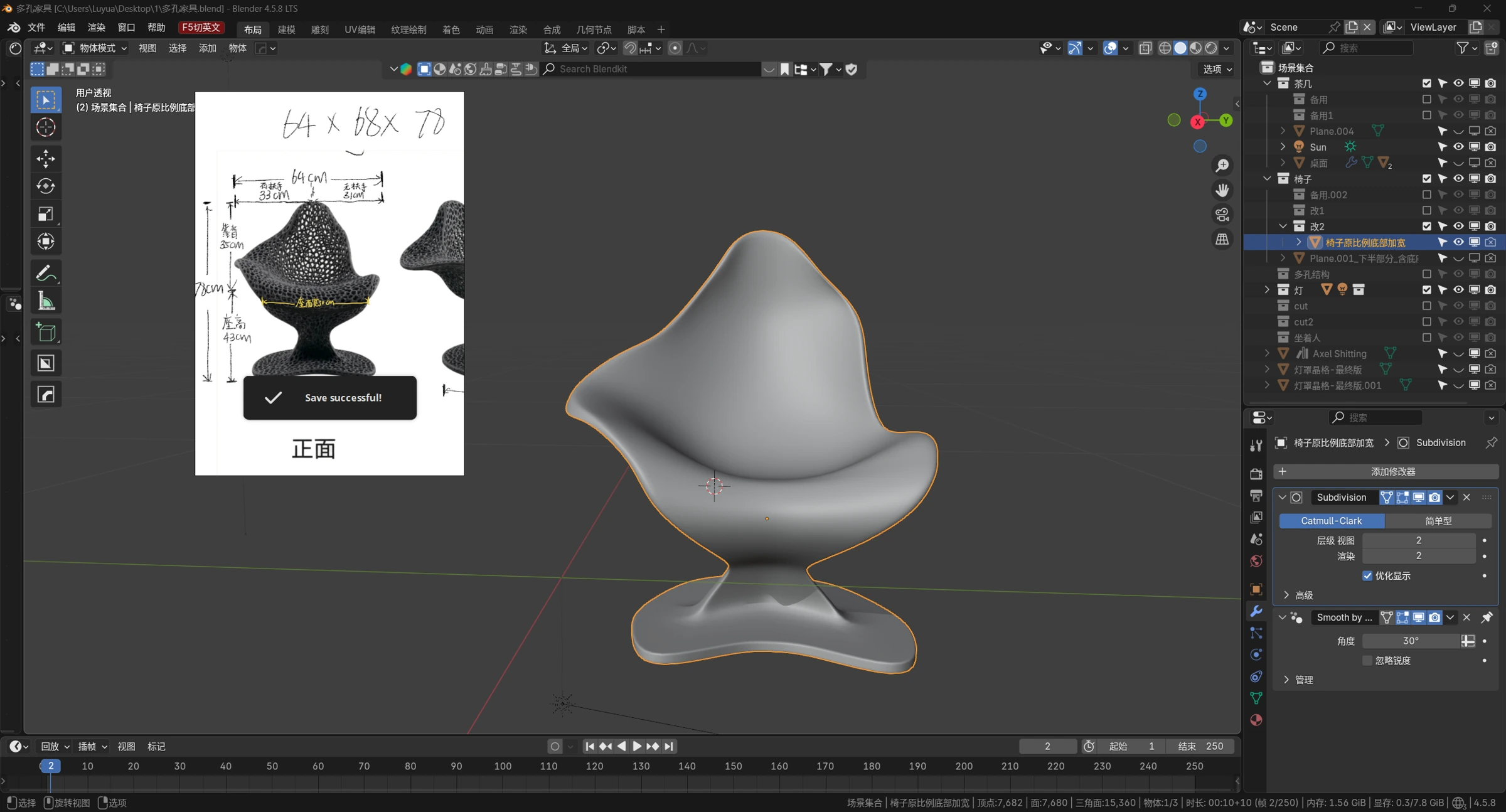
Task: Click the 添加修改器 button
Action: coord(1386,471)
